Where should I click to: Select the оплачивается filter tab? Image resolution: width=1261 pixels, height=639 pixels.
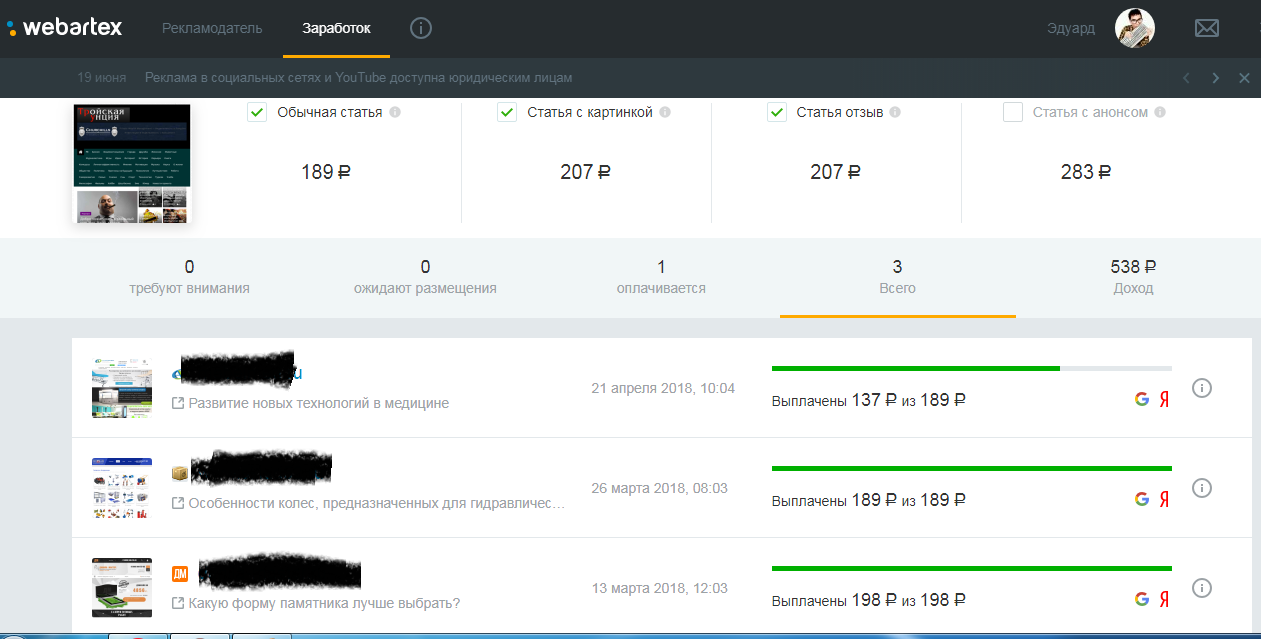point(661,277)
